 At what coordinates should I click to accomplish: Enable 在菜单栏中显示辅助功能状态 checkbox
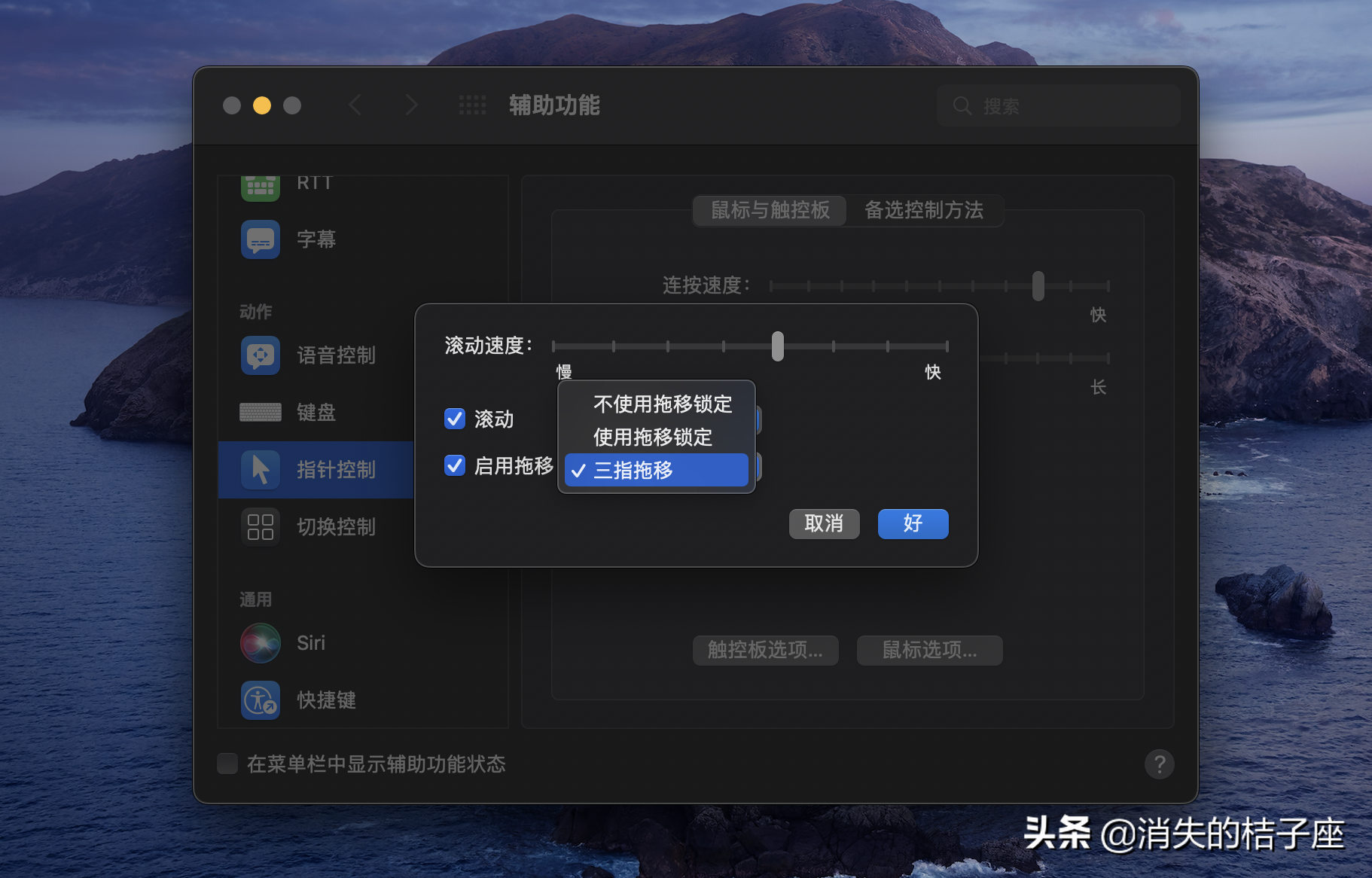[x=227, y=764]
